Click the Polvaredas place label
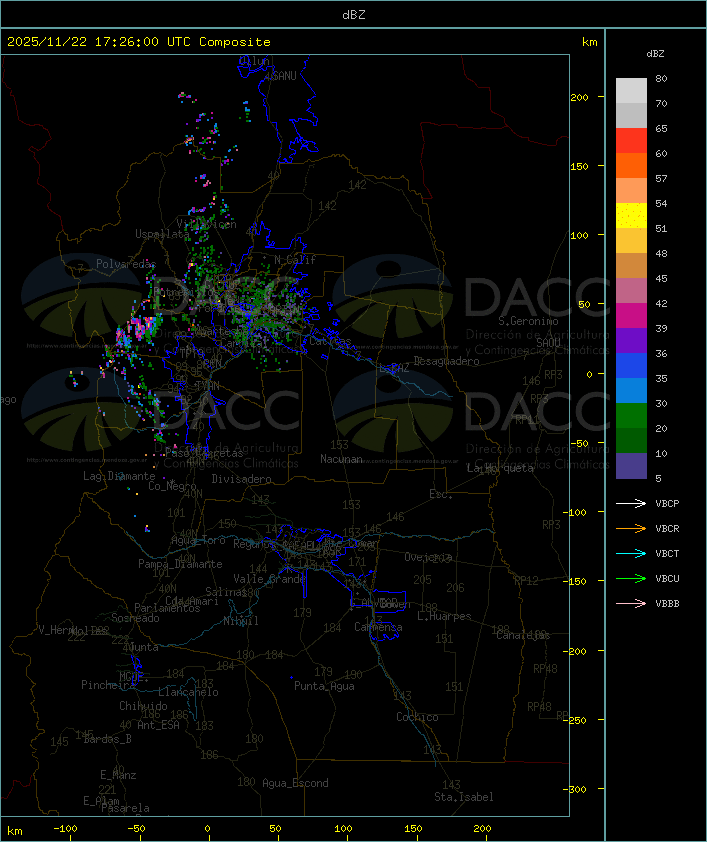This screenshot has width=707, height=842. (126, 264)
